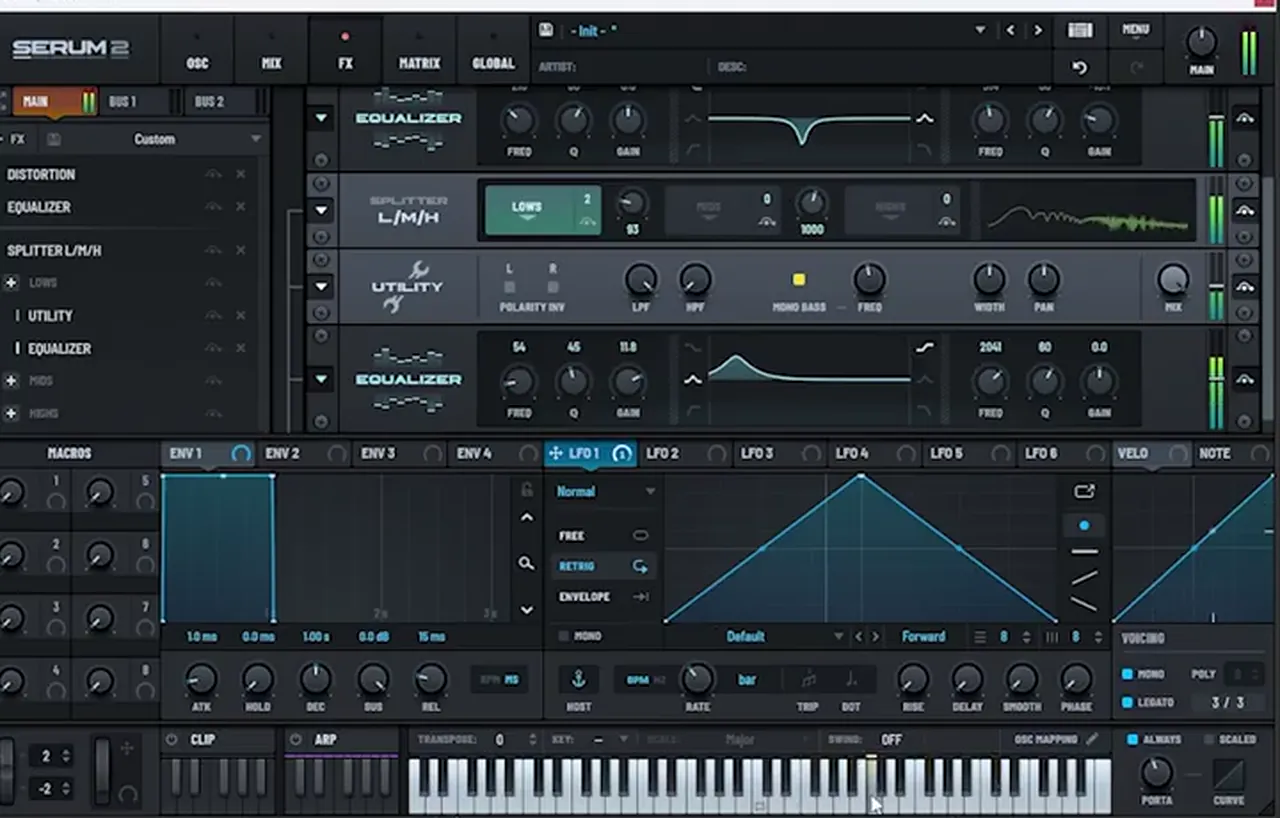Open the MATRIX tab
This screenshot has height=818, width=1280.
419,50
